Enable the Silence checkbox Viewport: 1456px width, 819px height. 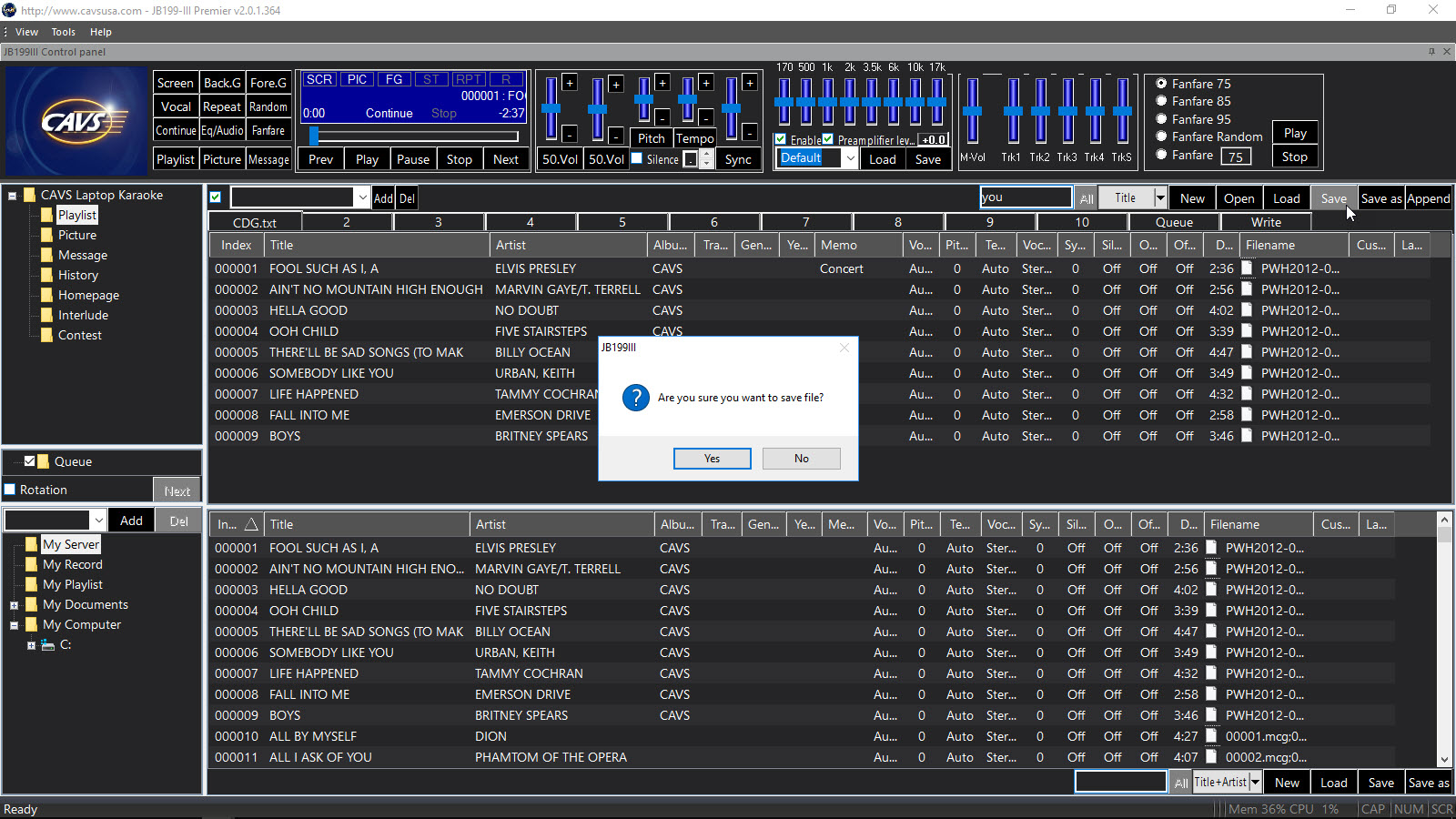[x=637, y=158]
